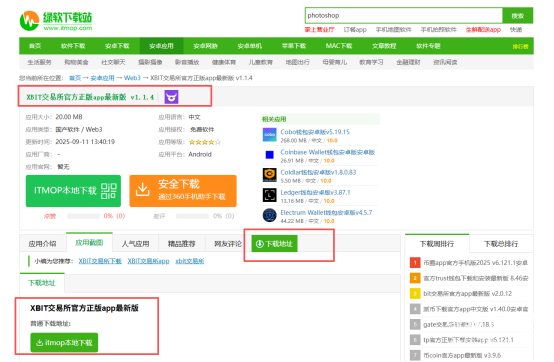554x362 pixels.
Task: Switch to the 应用介绍 tab
Action: pyautogui.click(x=42, y=244)
